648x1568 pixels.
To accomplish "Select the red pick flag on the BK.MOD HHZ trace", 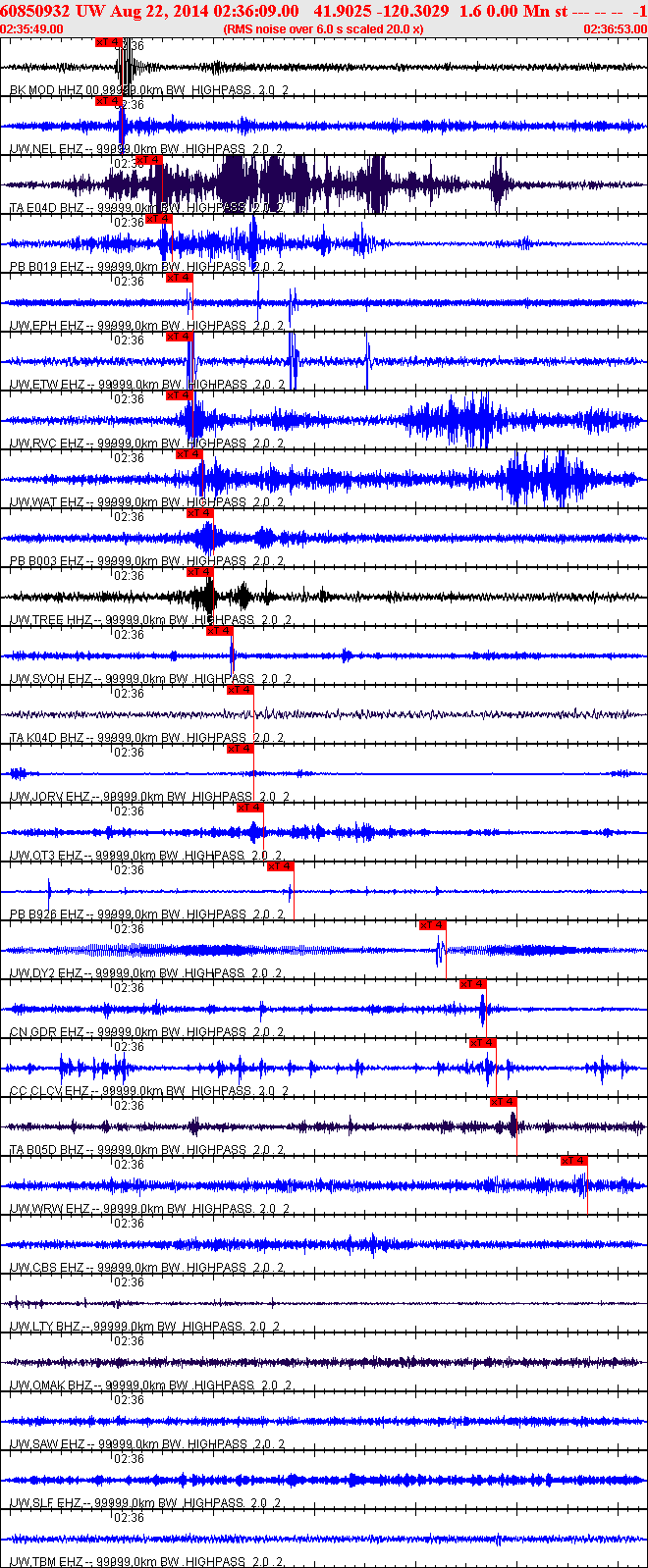I will click(108, 42).
